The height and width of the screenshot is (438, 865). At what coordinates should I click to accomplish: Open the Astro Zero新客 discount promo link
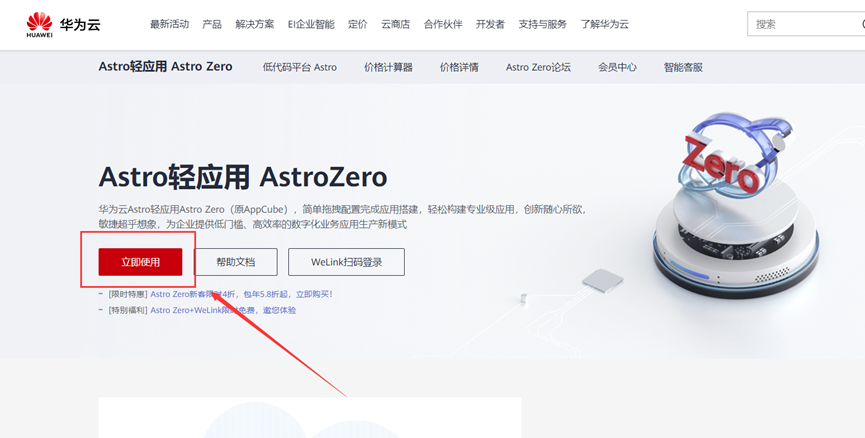pos(242,295)
